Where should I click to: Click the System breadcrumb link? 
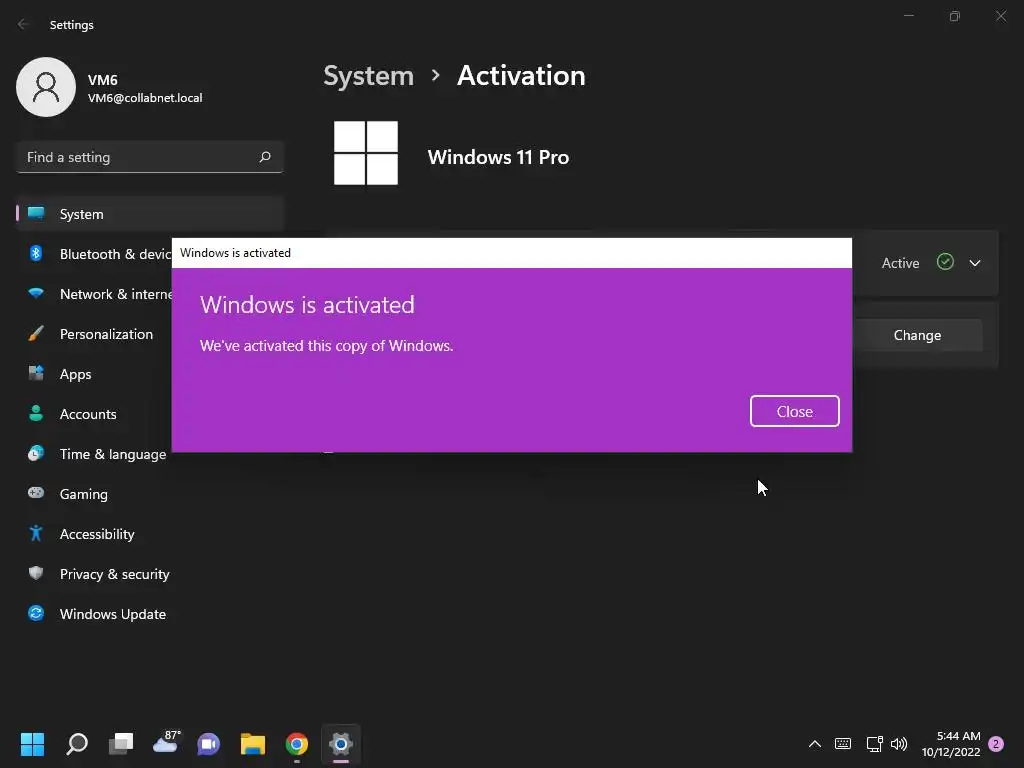click(x=368, y=76)
